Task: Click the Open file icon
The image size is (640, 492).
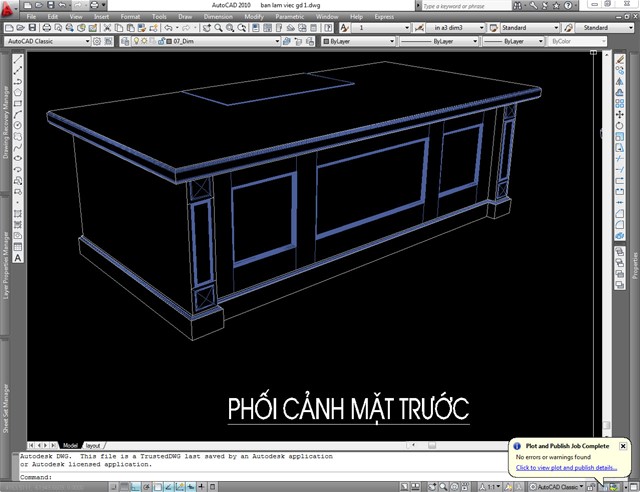Action: tap(20, 28)
